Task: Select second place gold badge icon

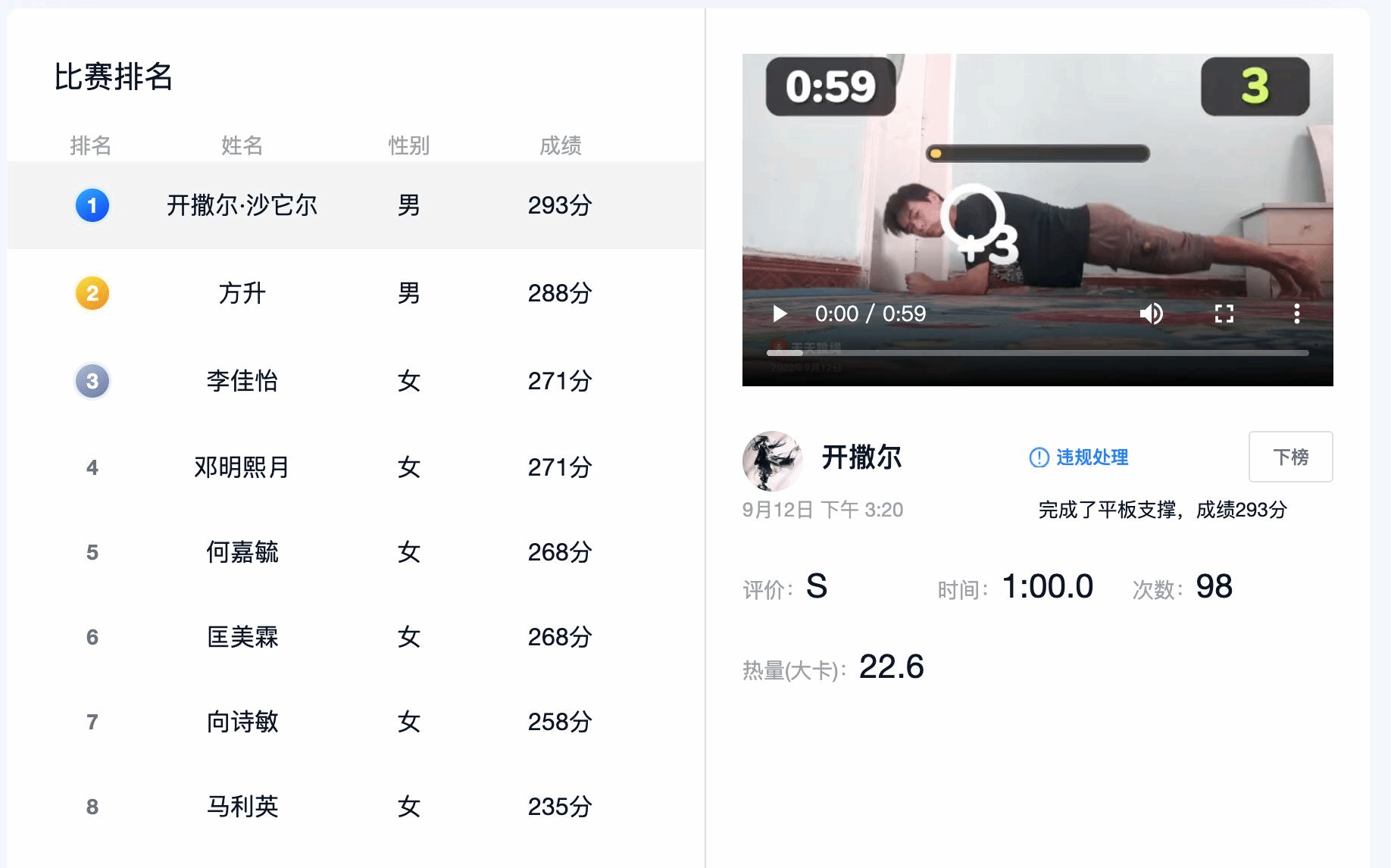Action: point(92,293)
